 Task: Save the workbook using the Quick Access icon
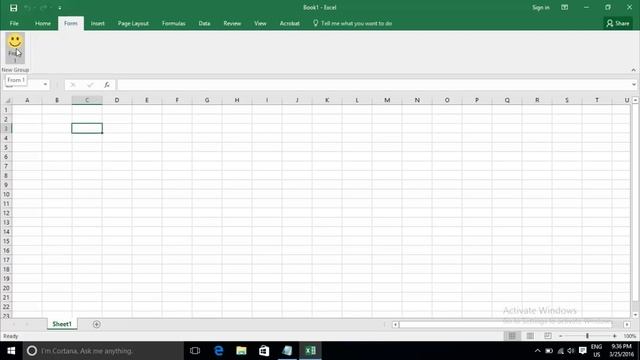pyautogui.click(x=13, y=8)
